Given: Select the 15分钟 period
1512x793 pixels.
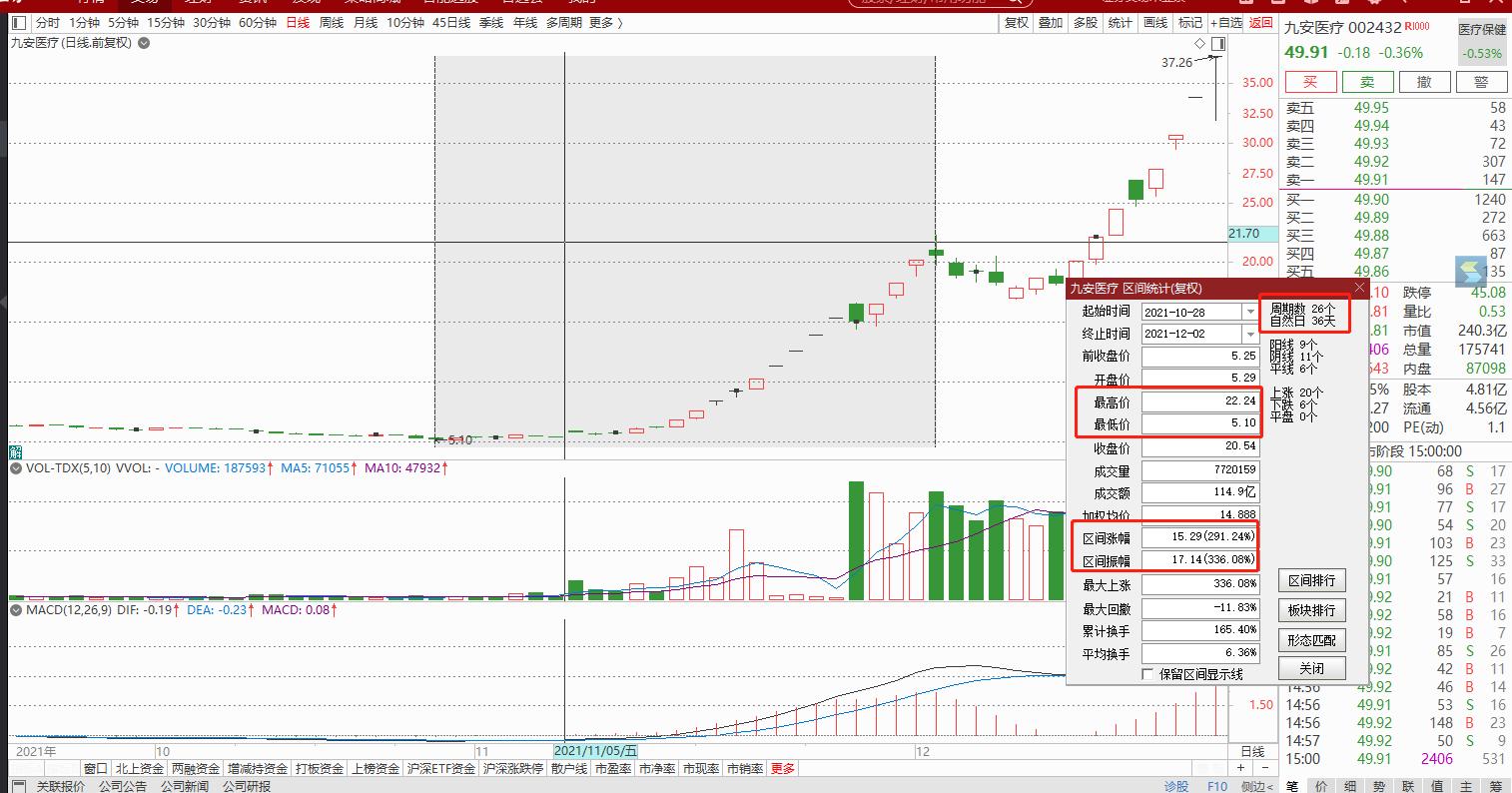Looking at the screenshot, I should tap(165, 23).
